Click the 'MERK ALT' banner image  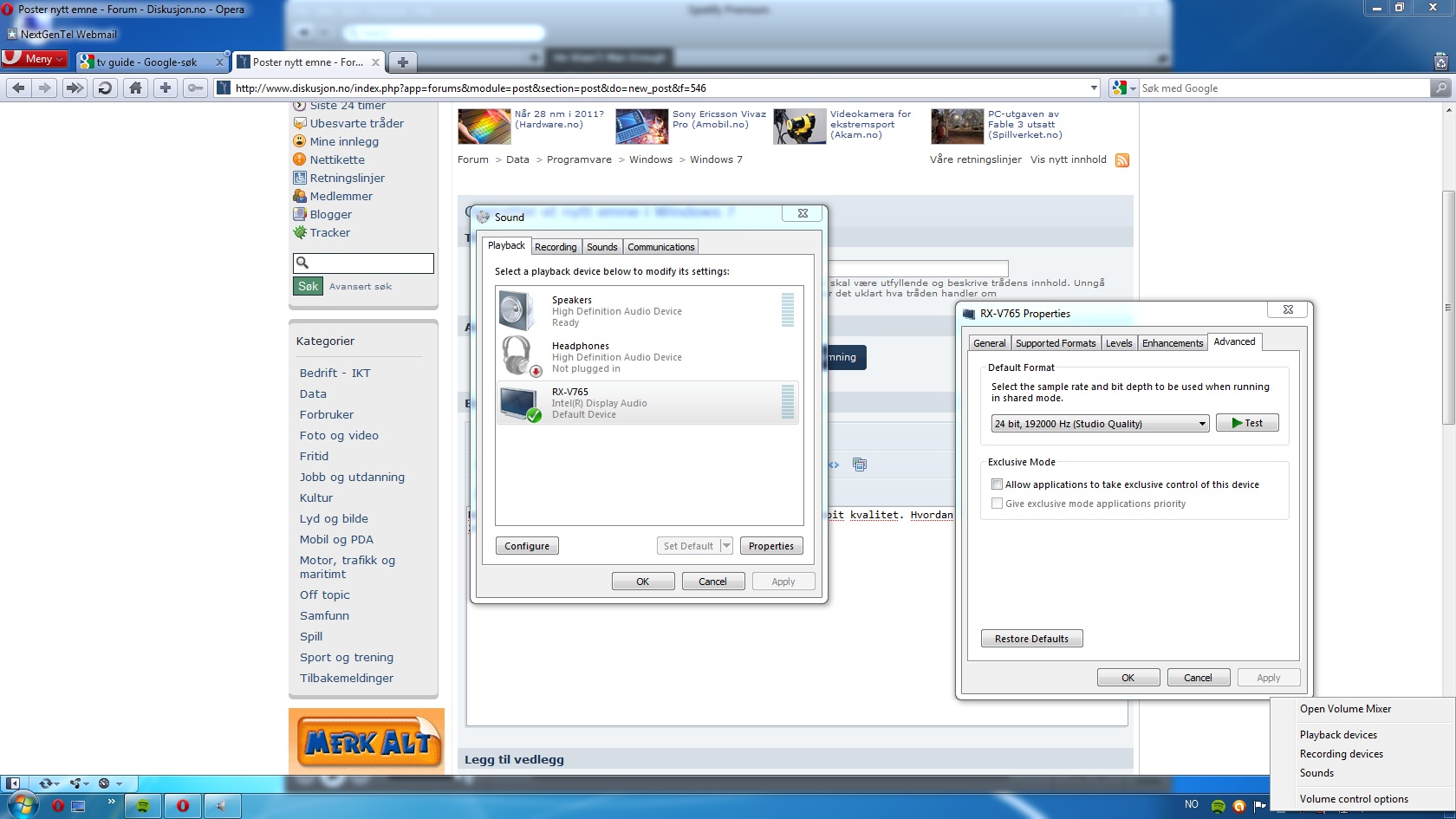point(367,742)
